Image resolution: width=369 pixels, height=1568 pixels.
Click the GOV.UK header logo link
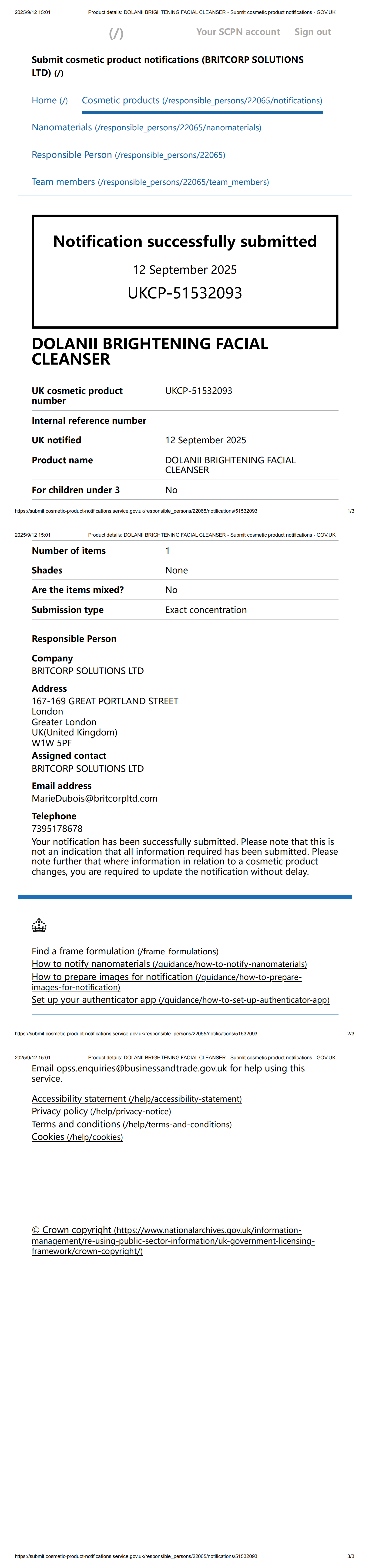pos(116,34)
